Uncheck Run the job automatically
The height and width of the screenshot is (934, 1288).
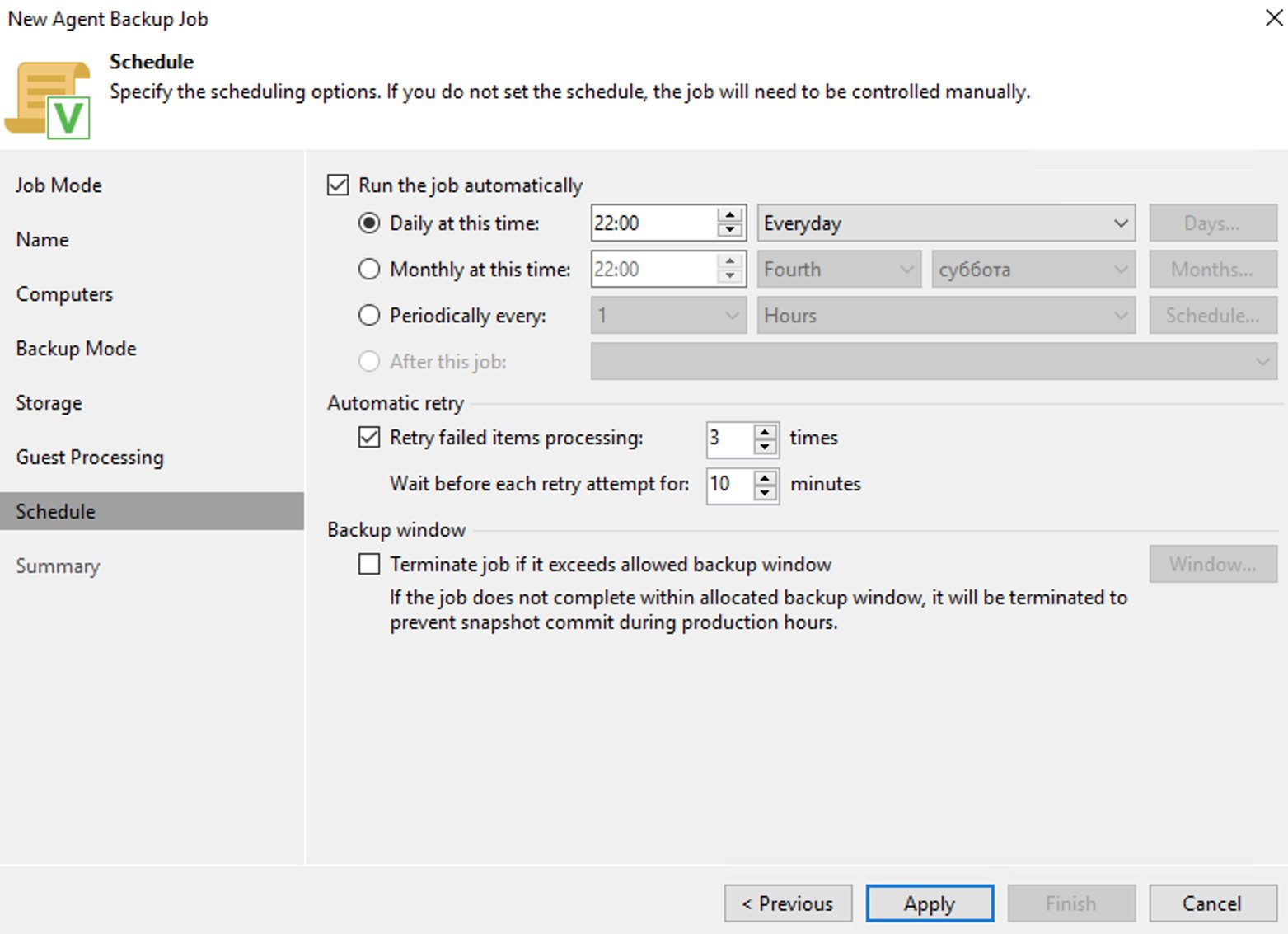tap(338, 185)
